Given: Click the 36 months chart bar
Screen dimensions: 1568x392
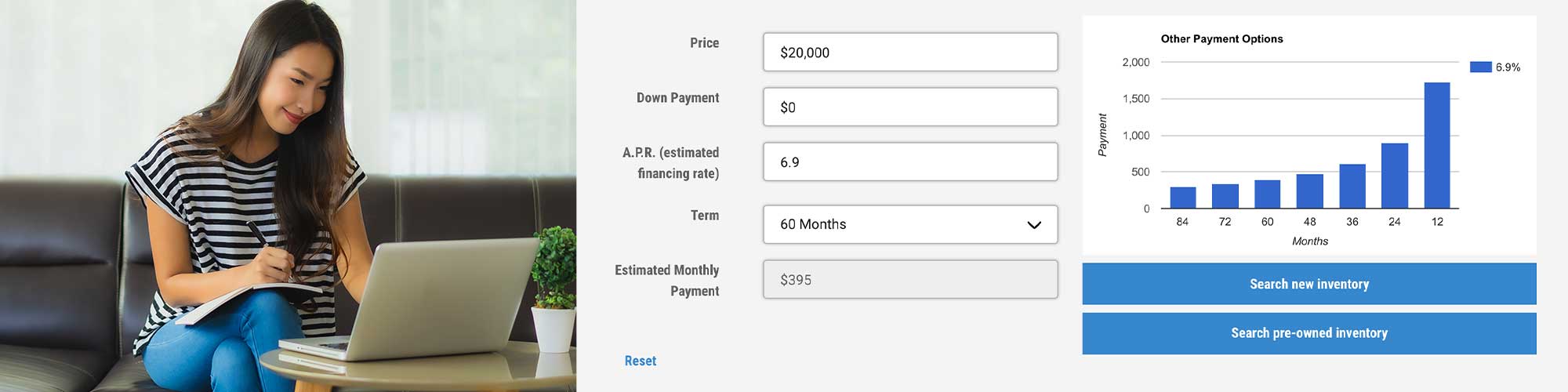Looking at the screenshot, I should click(x=1352, y=187).
